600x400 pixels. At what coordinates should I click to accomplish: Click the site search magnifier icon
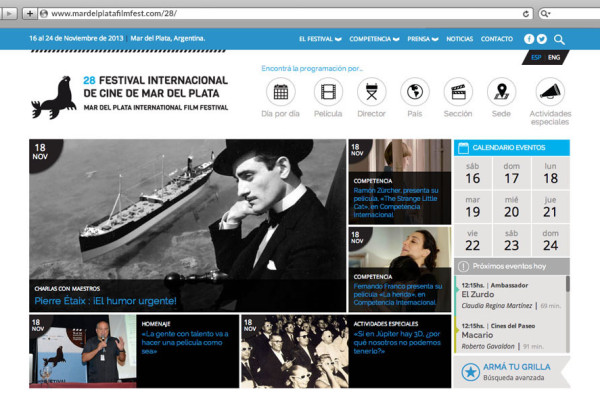pyautogui.click(x=559, y=39)
